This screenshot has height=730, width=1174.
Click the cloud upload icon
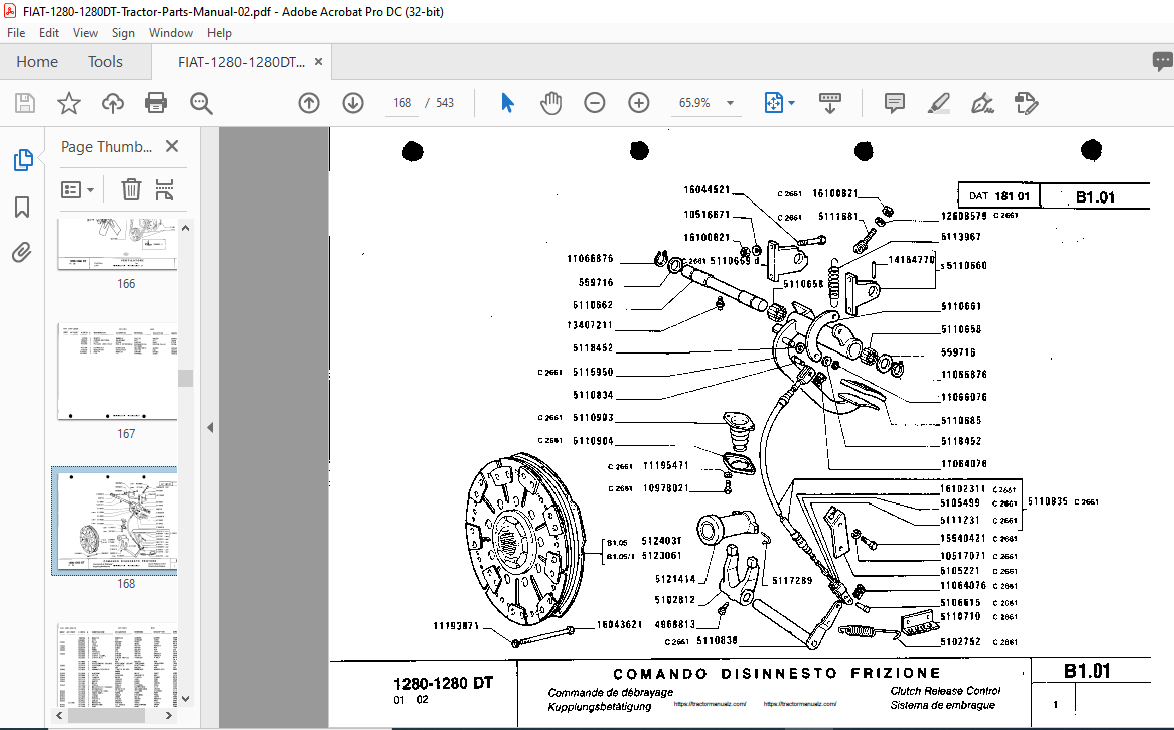(x=112, y=103)
